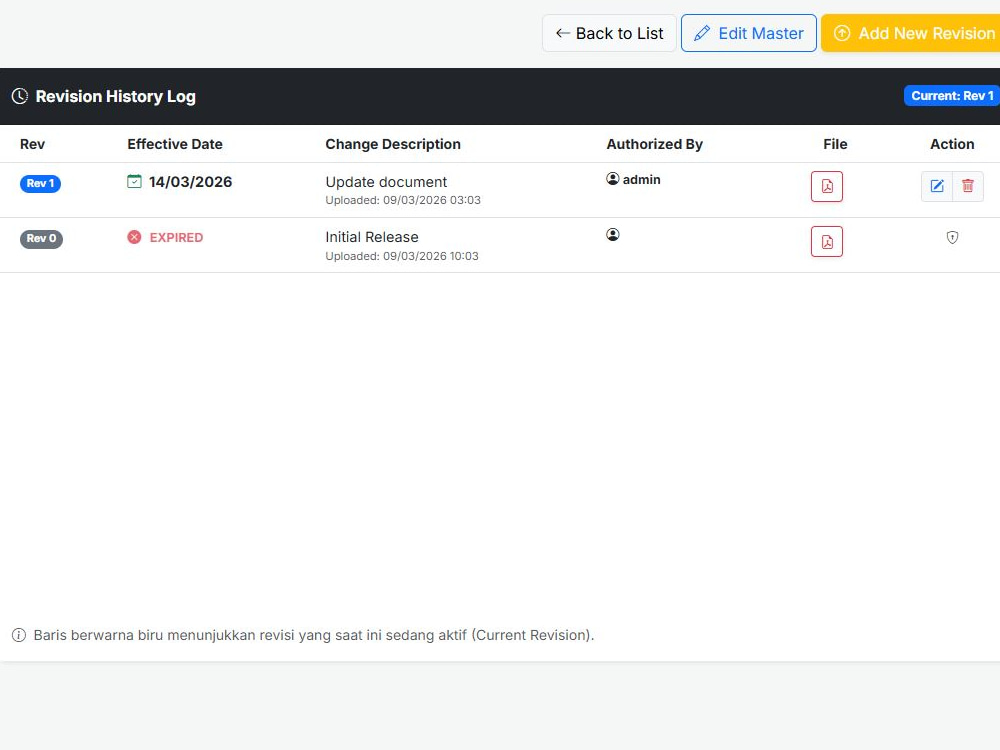Go back using Back to List
Viewport: 1000px width, 750px height.
pyautogui.click(x=609, y=33)
